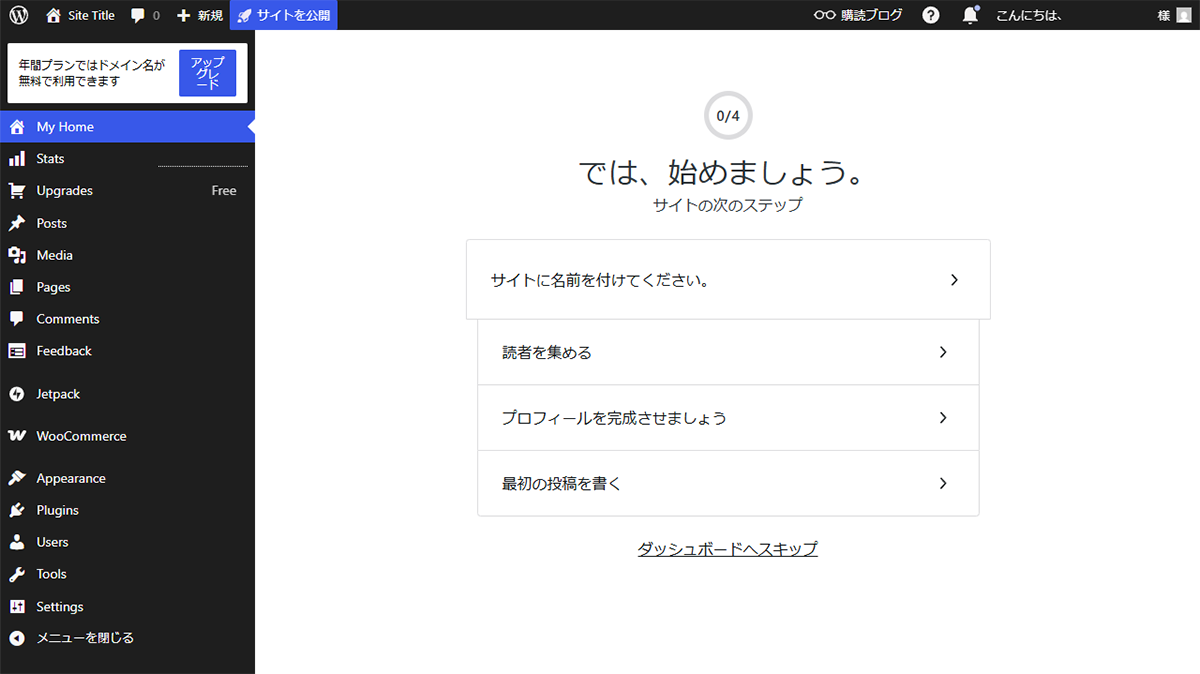Click the Settings sliders icon
Viewport: 1200px width, 674px height.
click(x=17, y=607)
